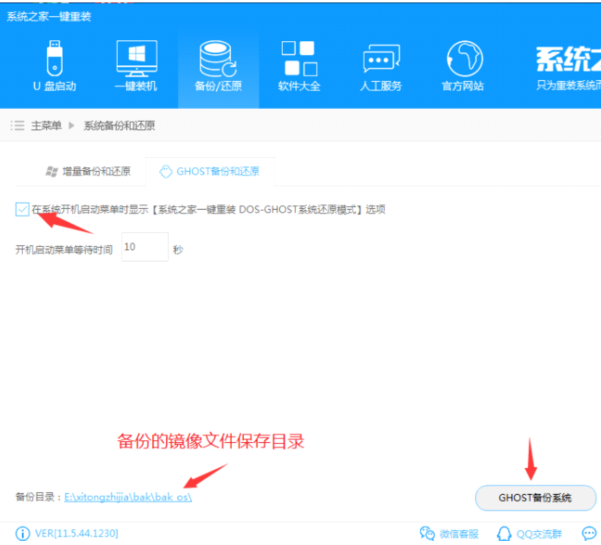Click the info icon beside the version number

click(x=21, y=533)
